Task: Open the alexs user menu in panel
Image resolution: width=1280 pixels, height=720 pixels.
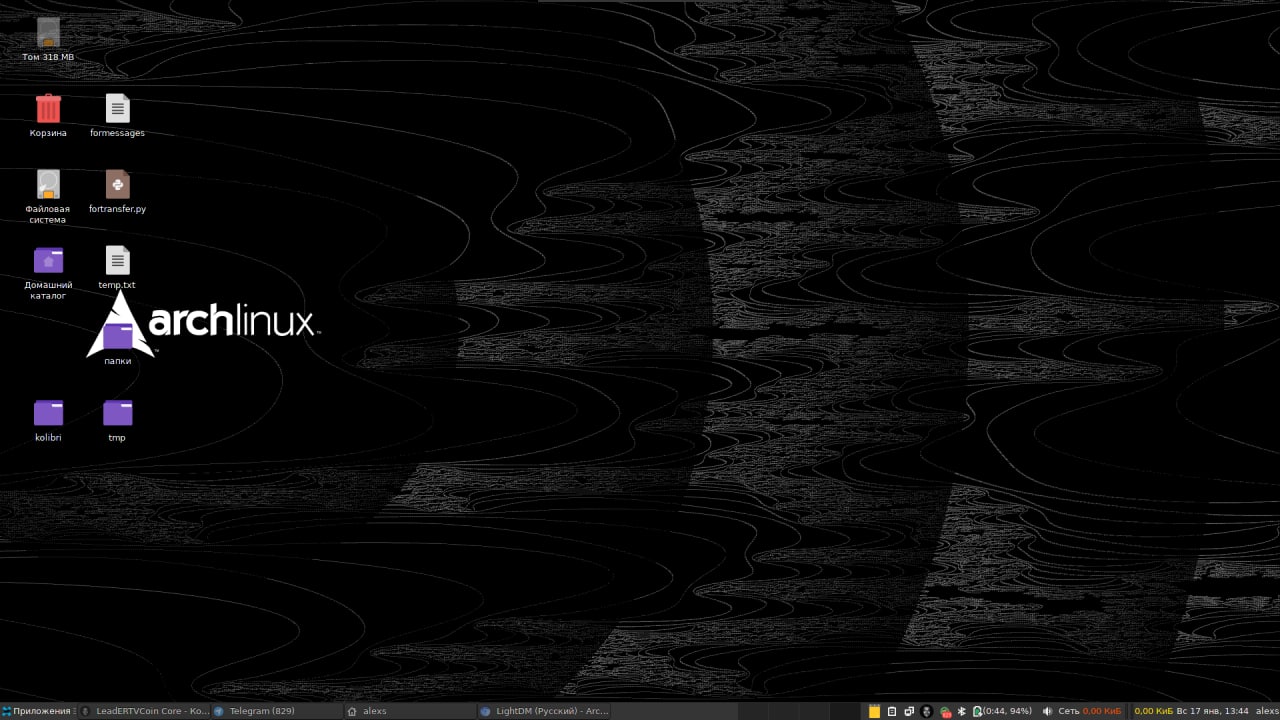Action: point(1266,711)
